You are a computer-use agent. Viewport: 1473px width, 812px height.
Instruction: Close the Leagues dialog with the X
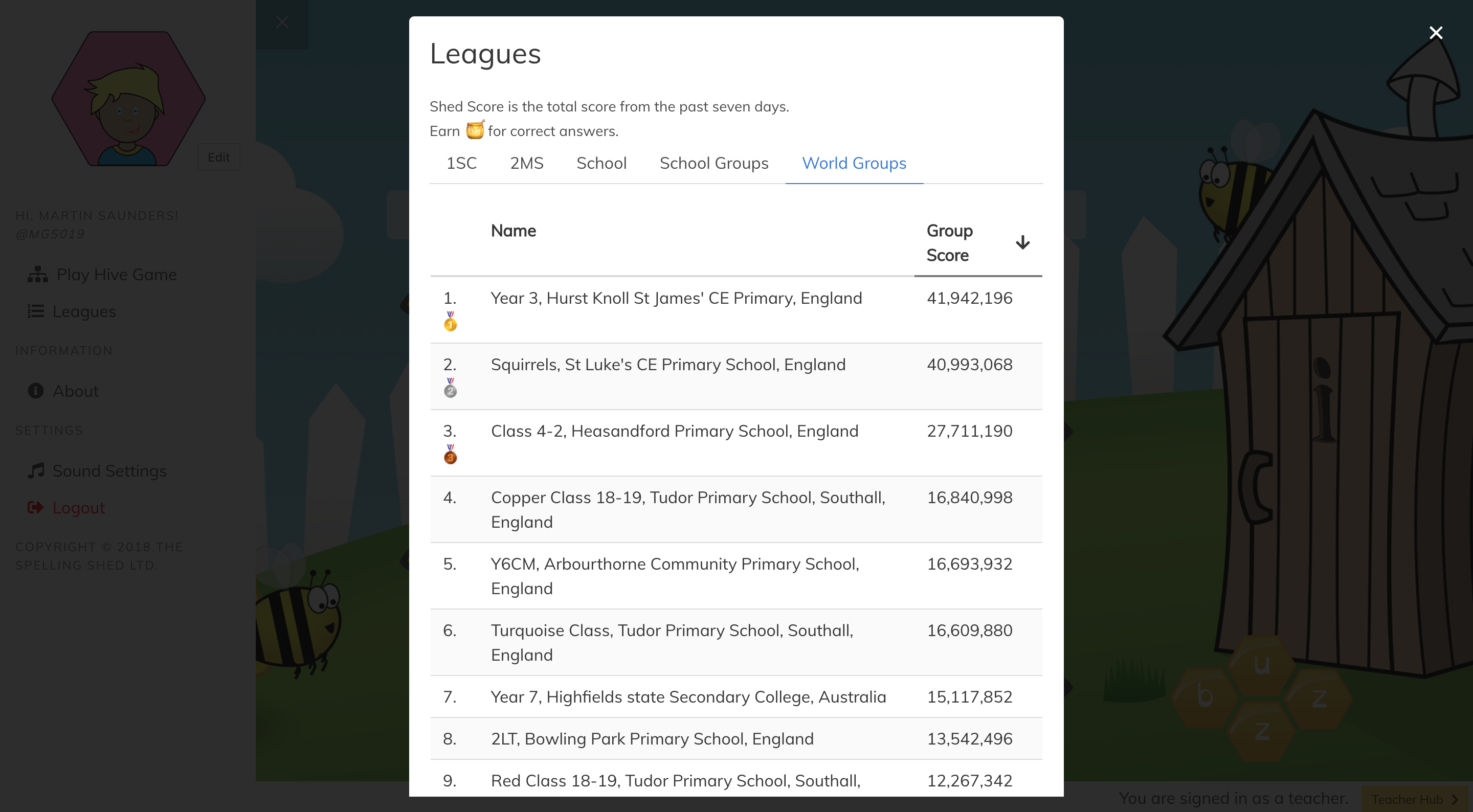pos(1435,33)
